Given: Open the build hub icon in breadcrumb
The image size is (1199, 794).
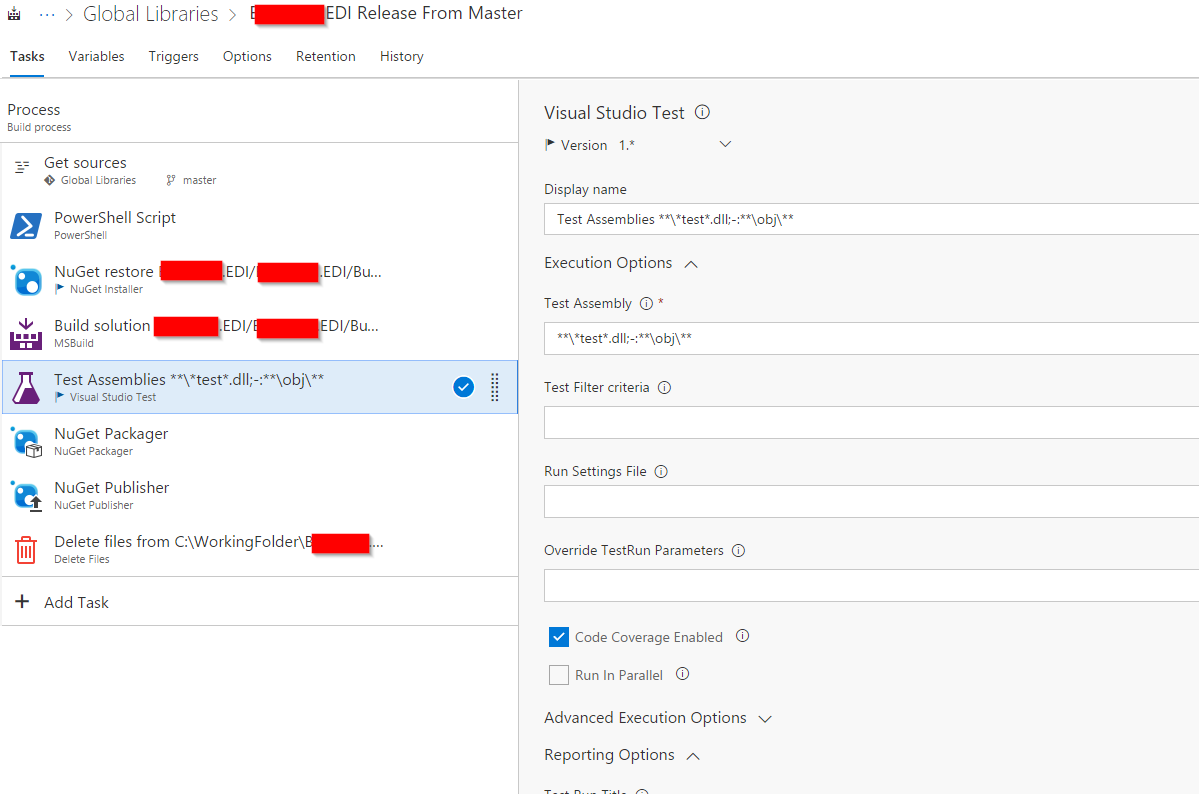Looking at the screenshot, I should 14,14.
